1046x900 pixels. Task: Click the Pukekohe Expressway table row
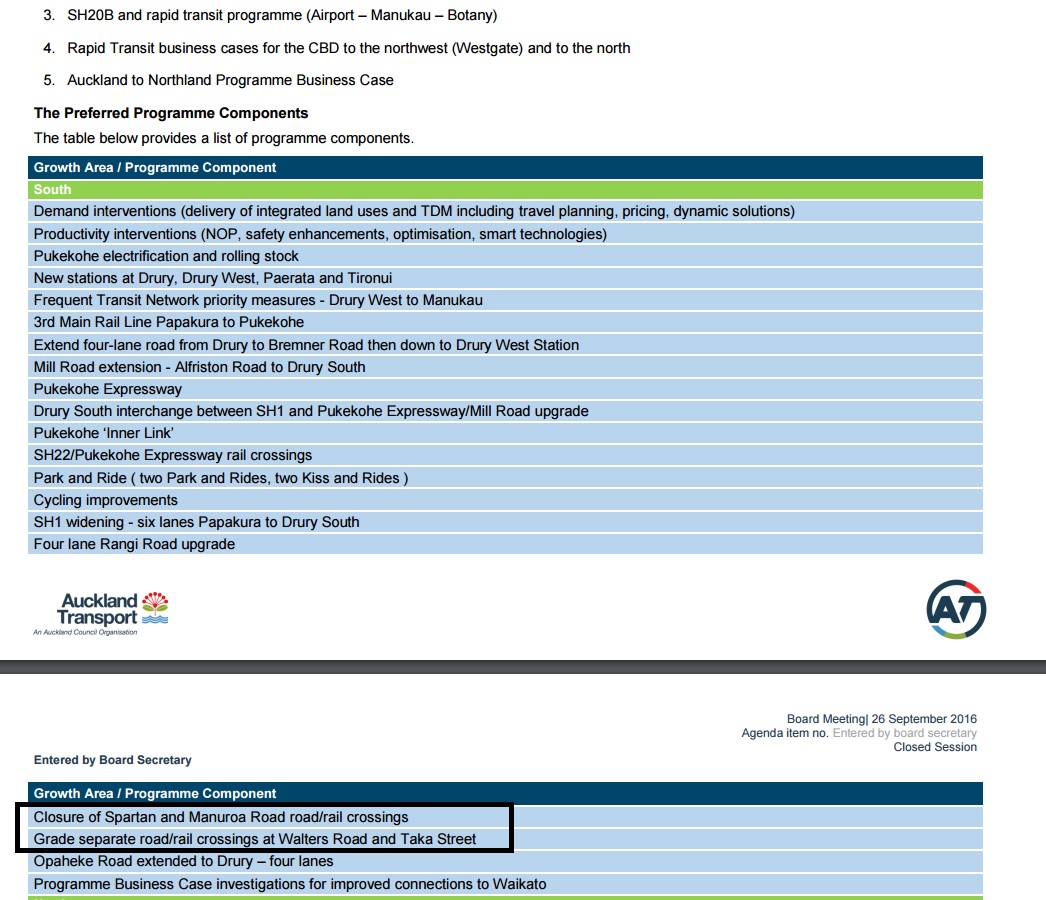108,389
